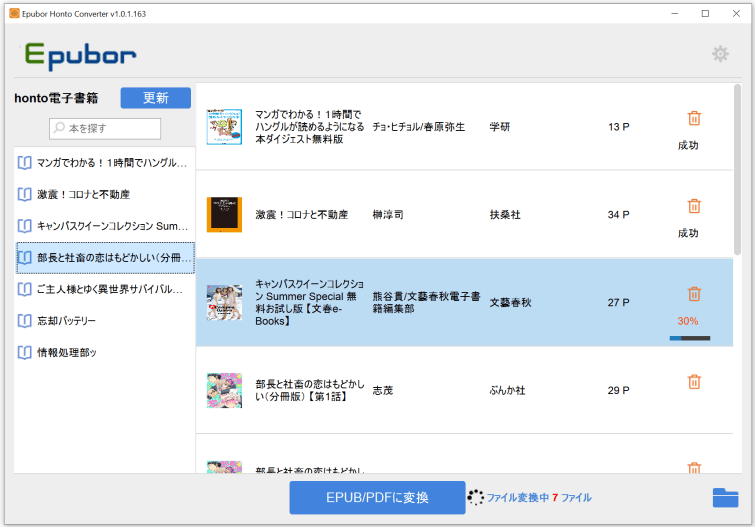Click author チョ・ヒチョル/春原弥生

tap(418, 127)
